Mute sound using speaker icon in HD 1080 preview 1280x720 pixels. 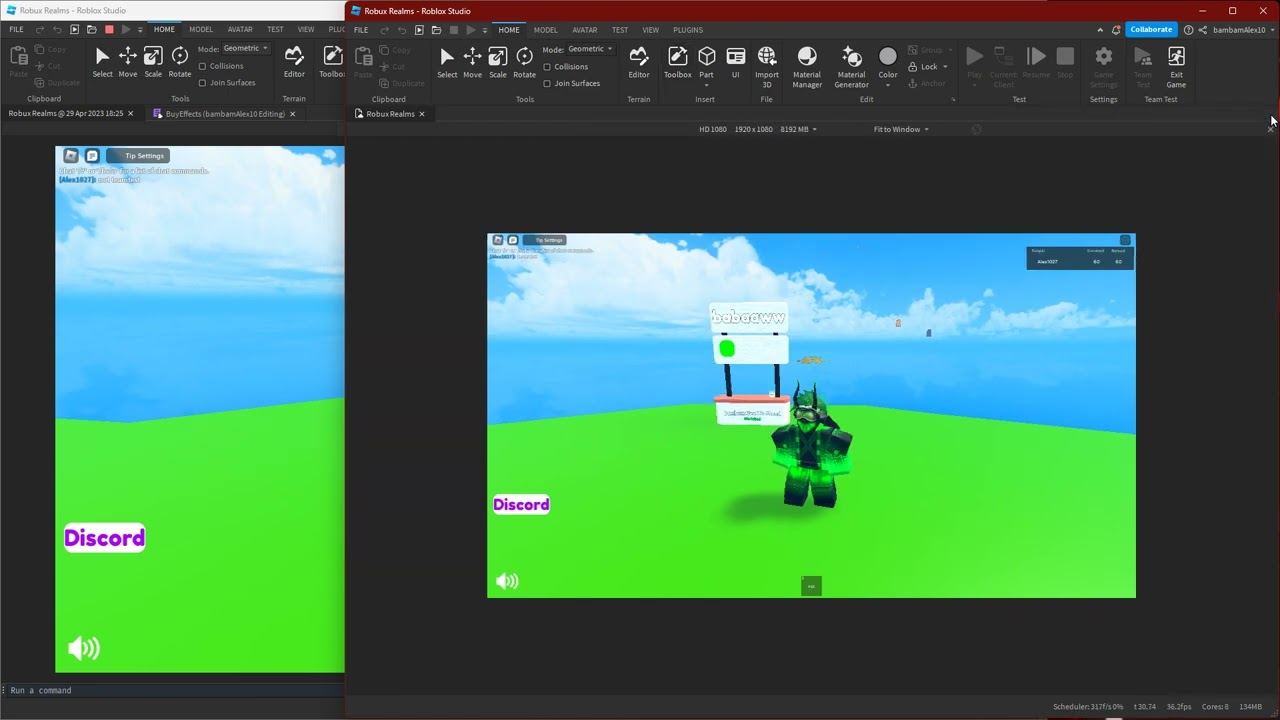507,581
